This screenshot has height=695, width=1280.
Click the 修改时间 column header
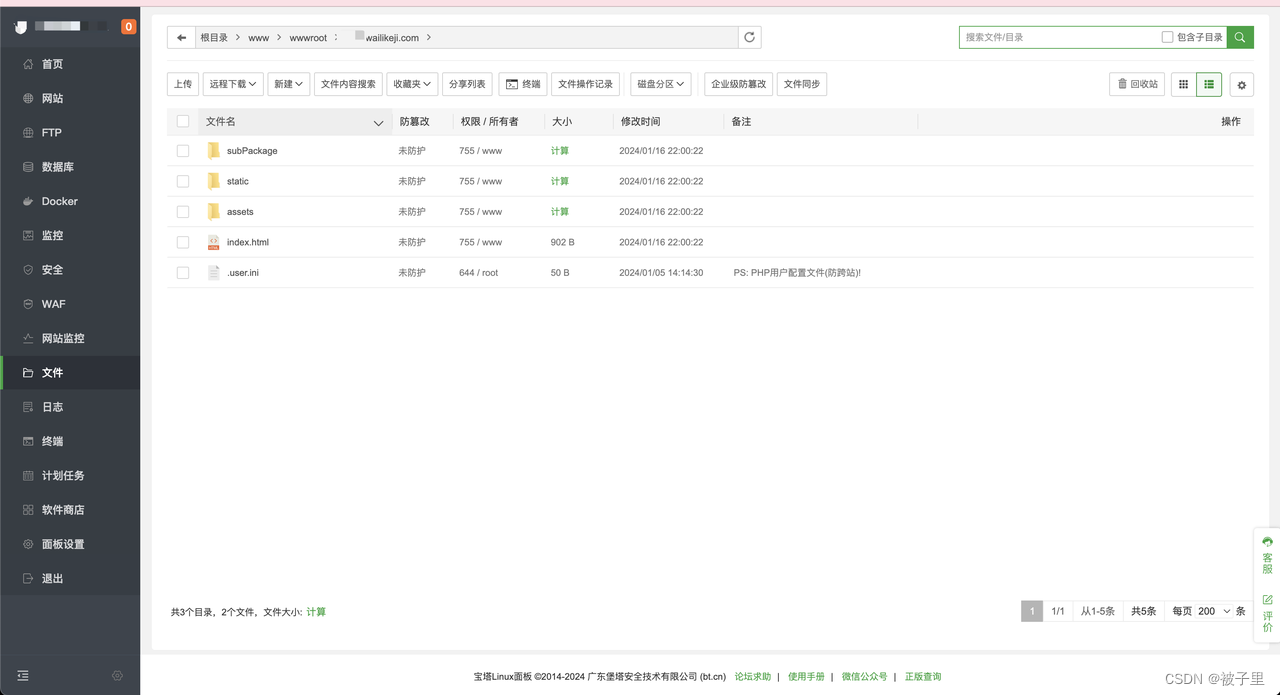[640, 121]
